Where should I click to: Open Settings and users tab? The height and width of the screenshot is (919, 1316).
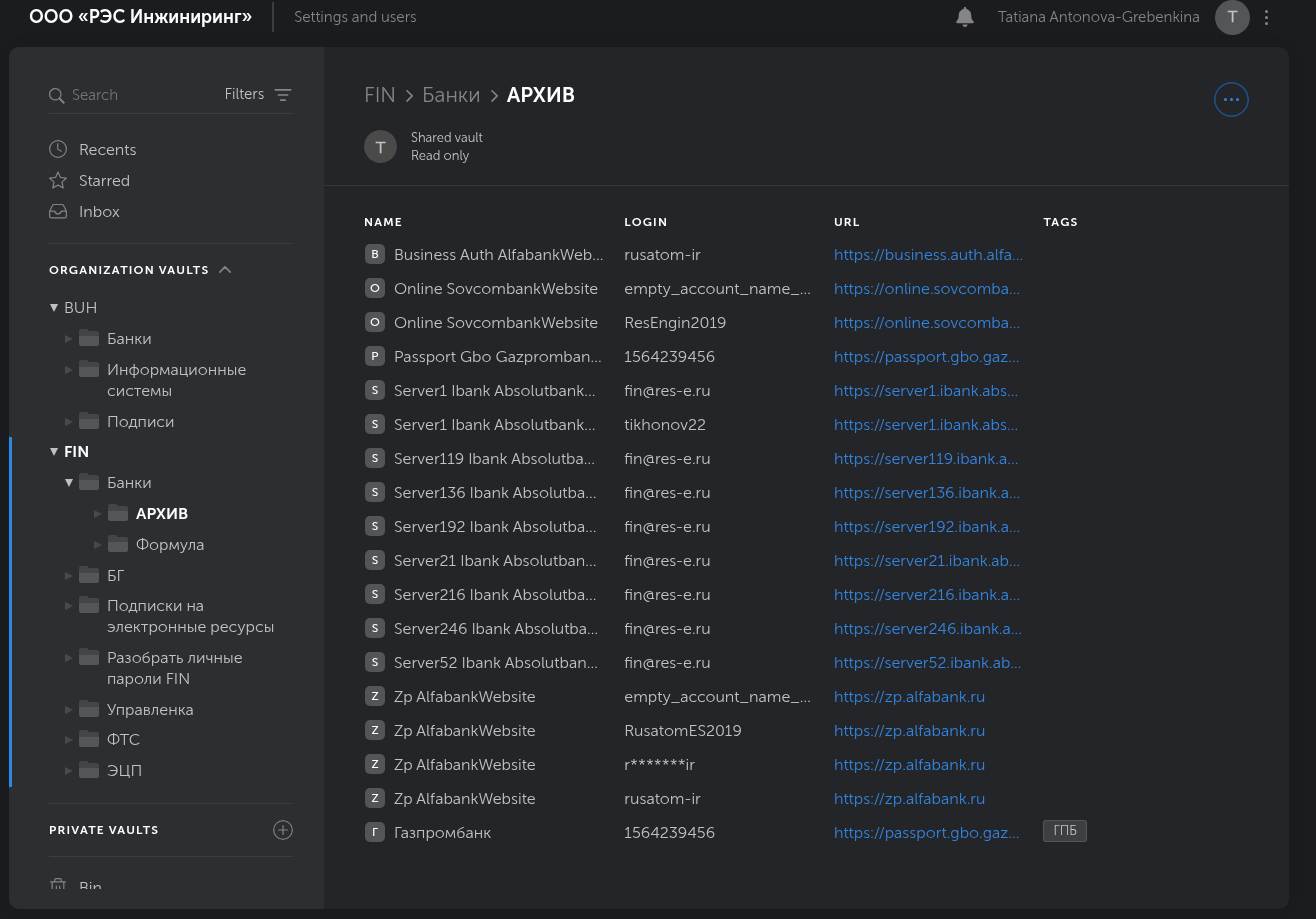coord(355,17)
